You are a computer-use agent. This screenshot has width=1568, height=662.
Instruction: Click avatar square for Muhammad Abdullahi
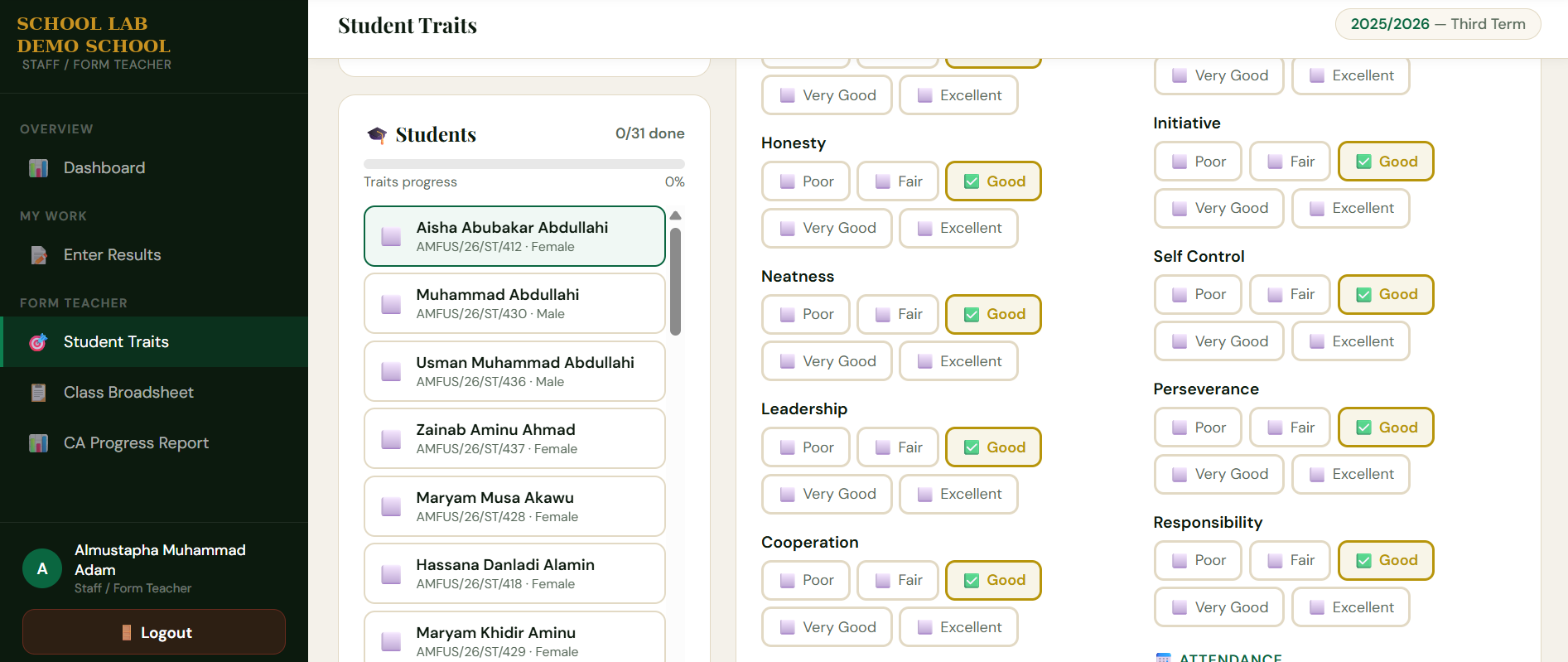(391, 303)
